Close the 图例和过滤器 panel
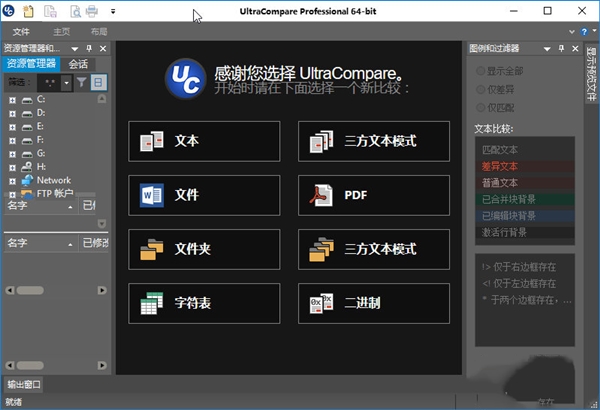 pos(575,48)
